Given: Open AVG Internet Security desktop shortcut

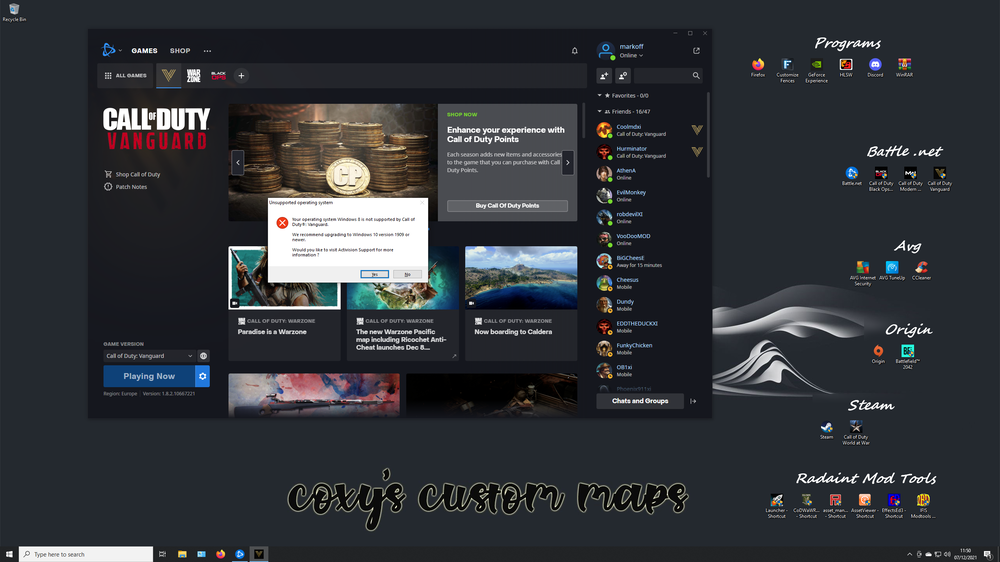Looking at the screenshot, I should 862,273.
